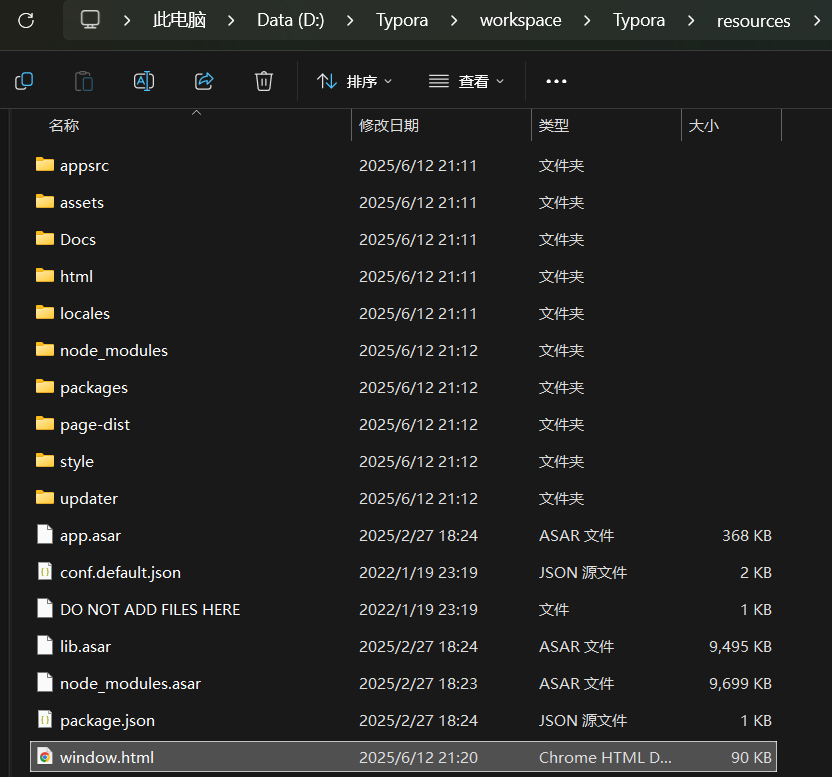Select the assets folder icon

tap(45, 202)
